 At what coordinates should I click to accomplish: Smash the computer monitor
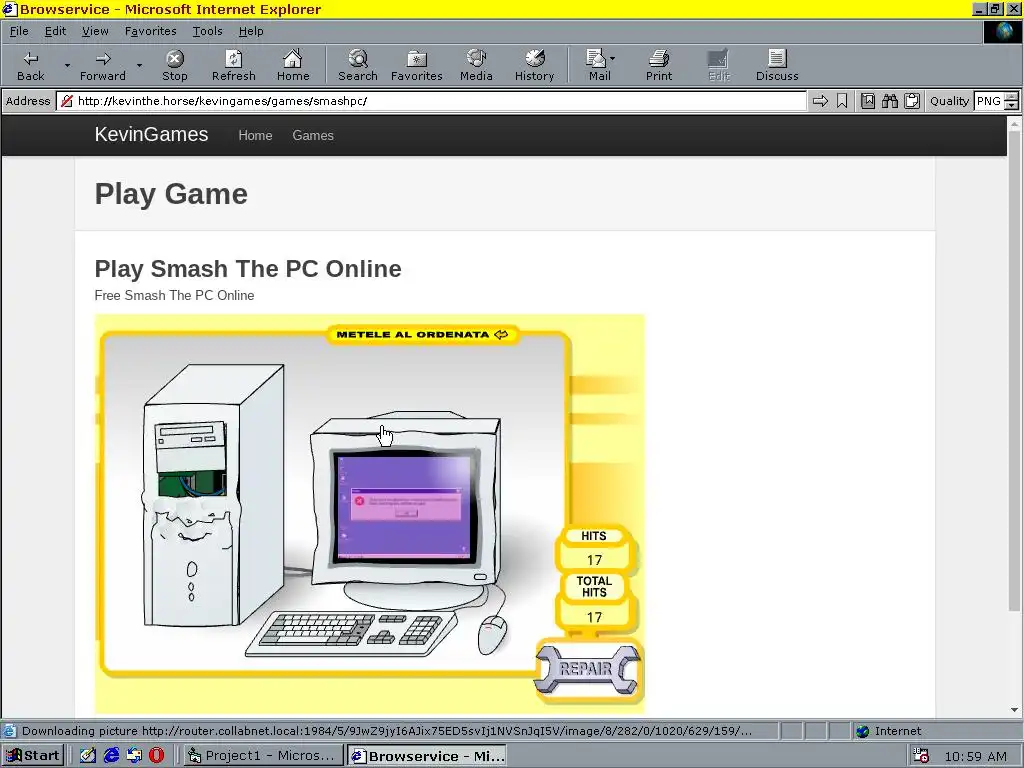406,503
